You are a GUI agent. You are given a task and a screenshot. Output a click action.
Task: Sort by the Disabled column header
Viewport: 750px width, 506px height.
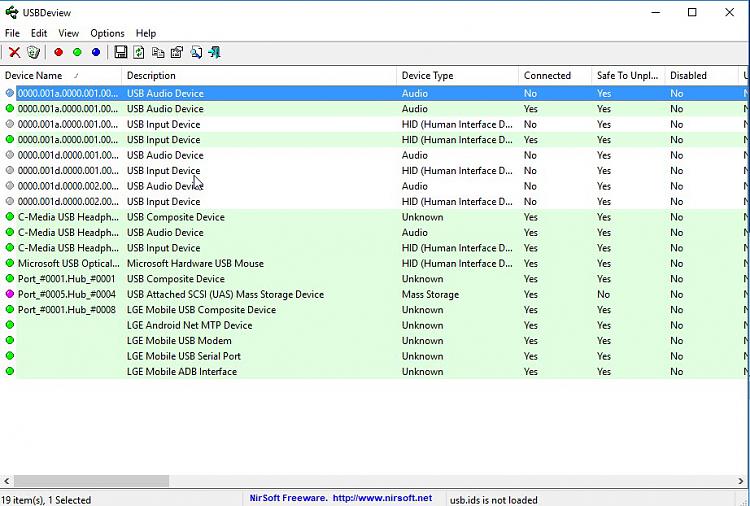point(701,76)
